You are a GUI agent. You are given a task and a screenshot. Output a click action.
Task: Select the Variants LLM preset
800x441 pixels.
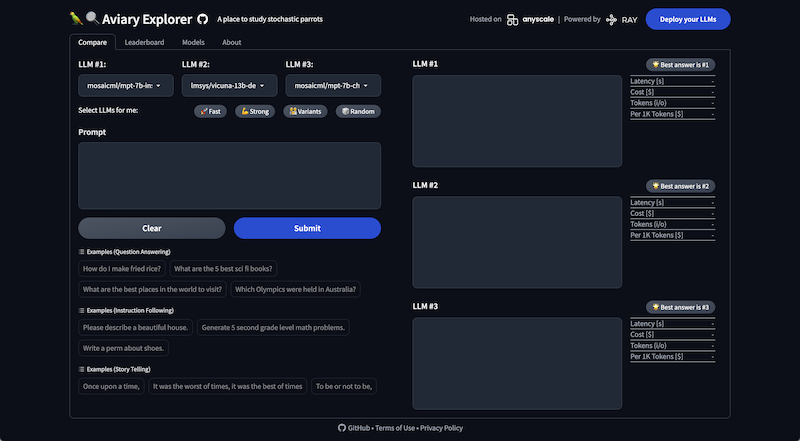coord(305,111)
